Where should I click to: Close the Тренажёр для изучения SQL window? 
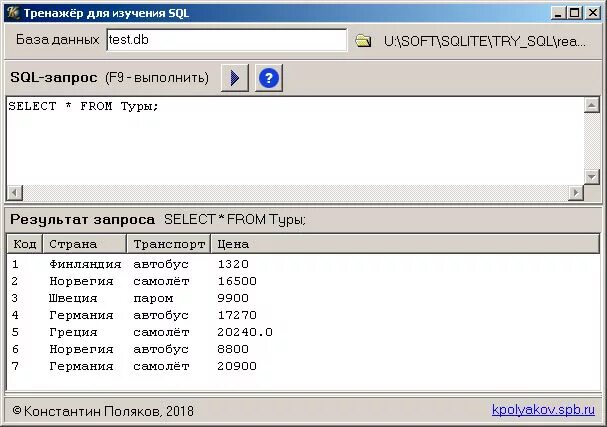pos(593,13)
